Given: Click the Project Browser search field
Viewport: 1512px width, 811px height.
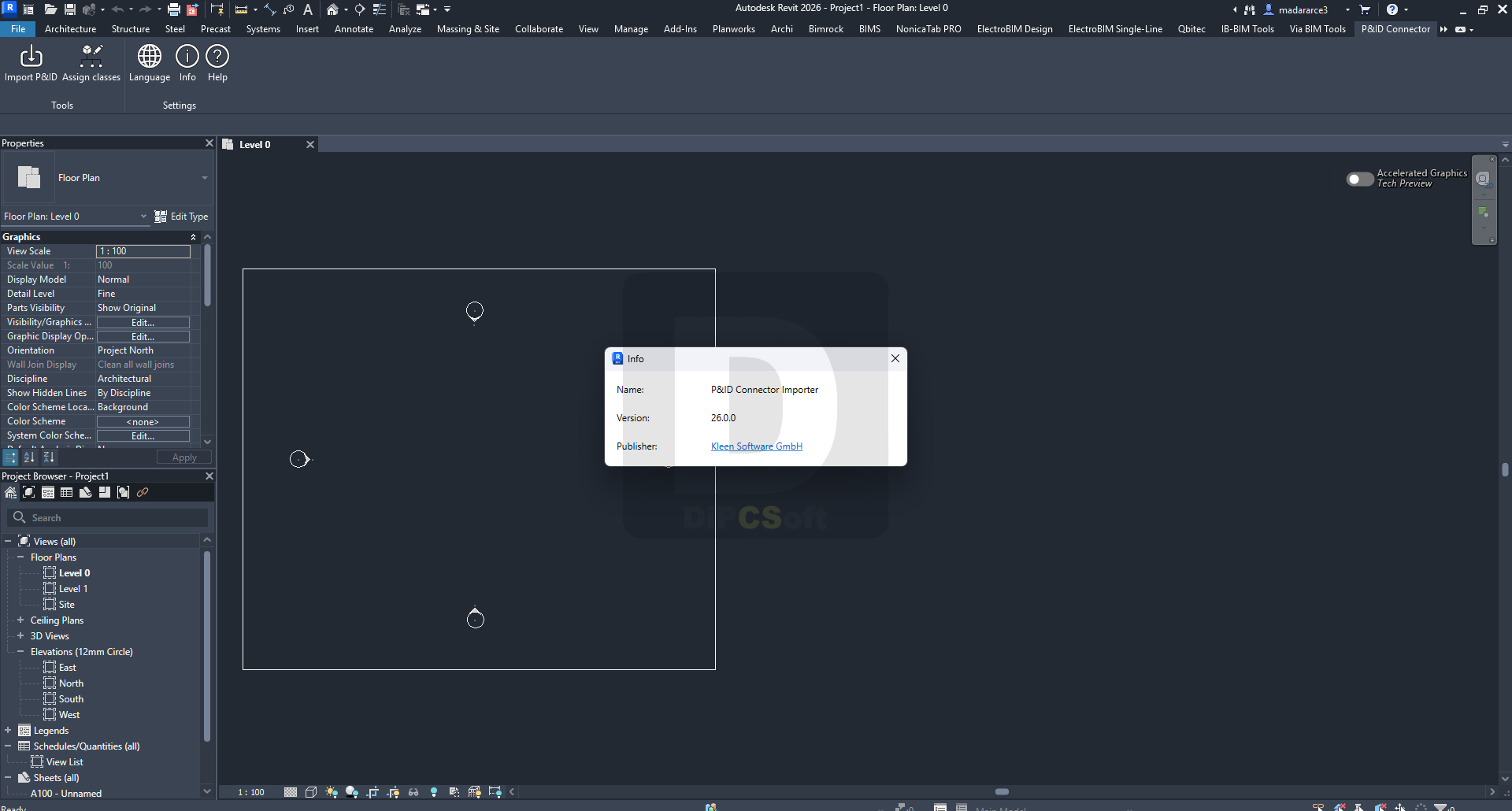Looking at the screenshot, I should click(x=108, y=517).
